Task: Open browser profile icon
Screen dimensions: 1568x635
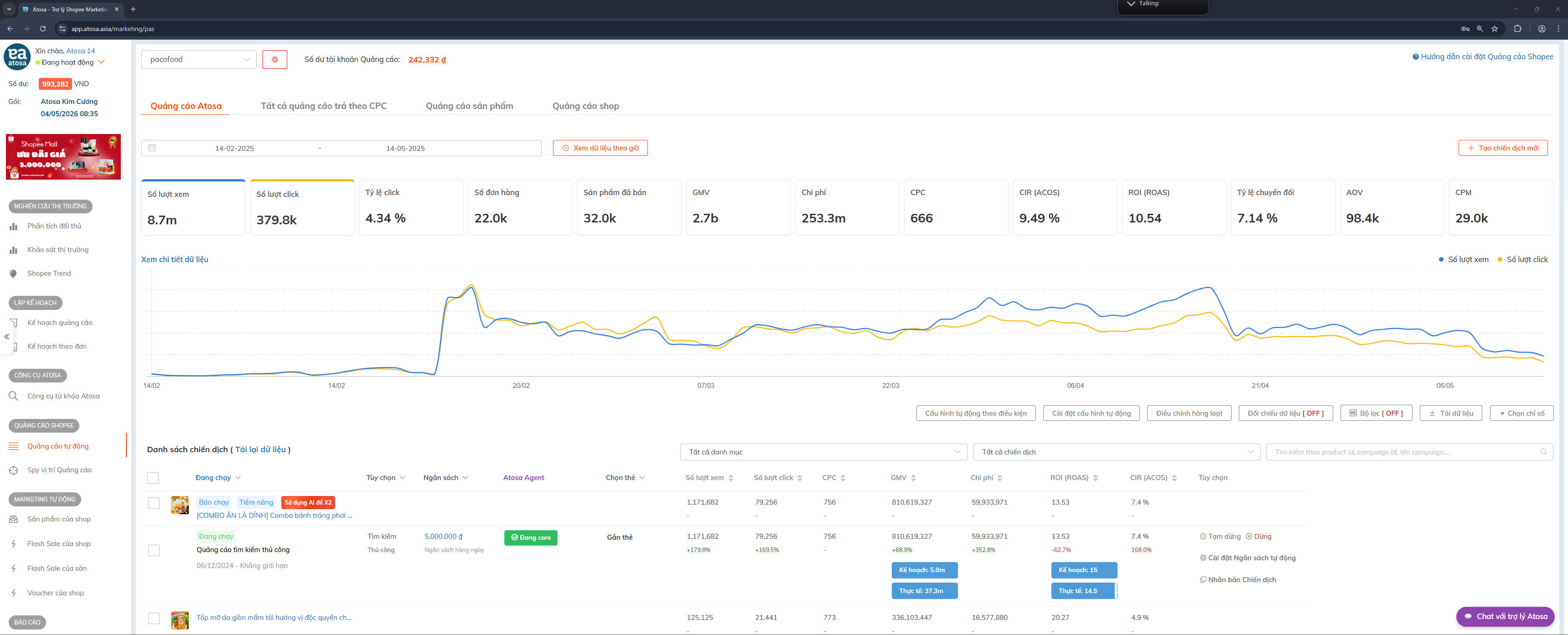Action: click(x=1542, y=29)
